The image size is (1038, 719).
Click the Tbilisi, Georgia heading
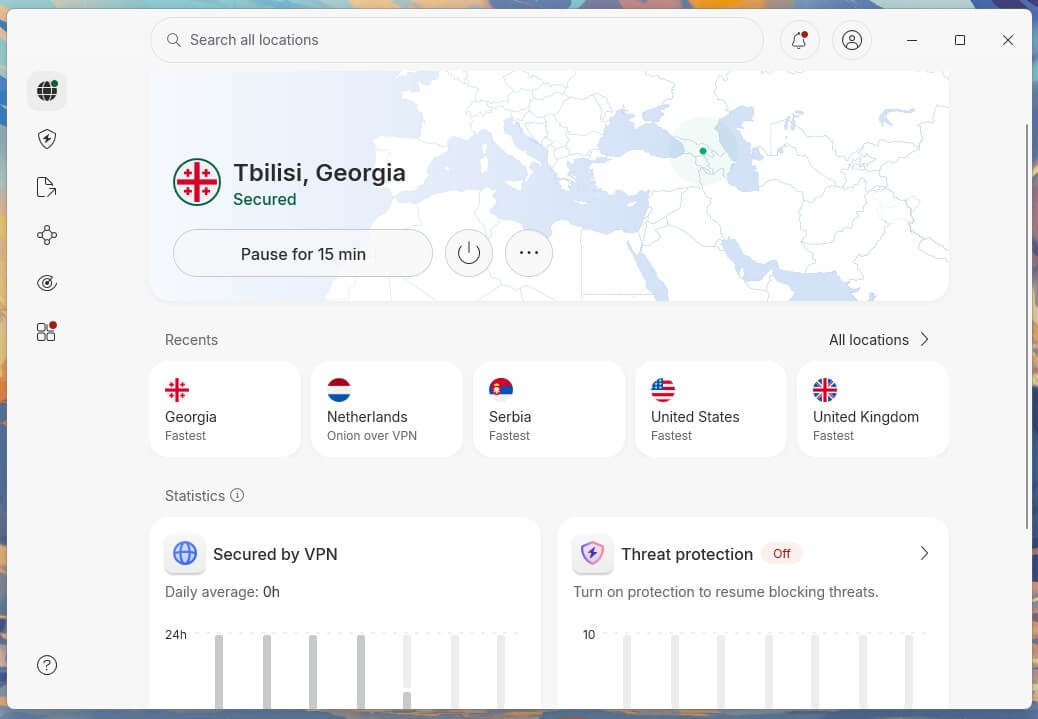[319, 173]
